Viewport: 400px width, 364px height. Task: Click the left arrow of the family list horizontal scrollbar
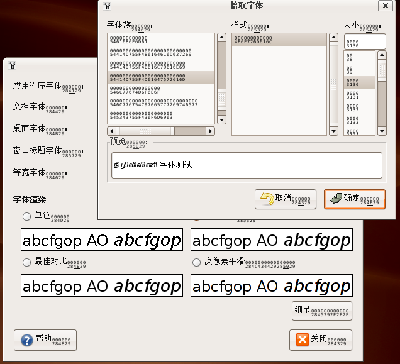112,131
